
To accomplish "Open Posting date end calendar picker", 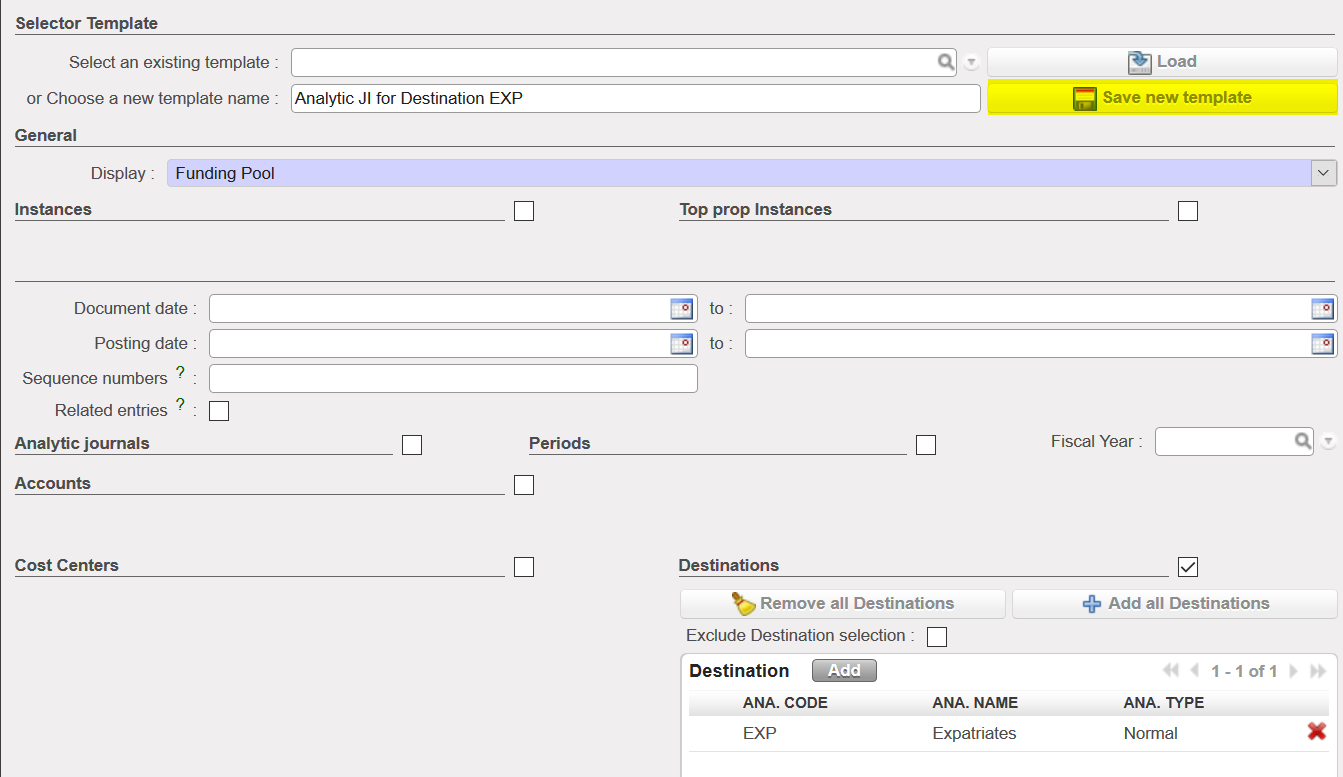I will (1322, 344).
